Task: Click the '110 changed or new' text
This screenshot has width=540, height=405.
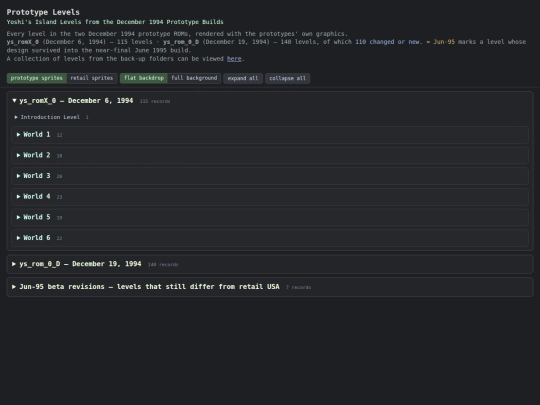Action: 388,42
